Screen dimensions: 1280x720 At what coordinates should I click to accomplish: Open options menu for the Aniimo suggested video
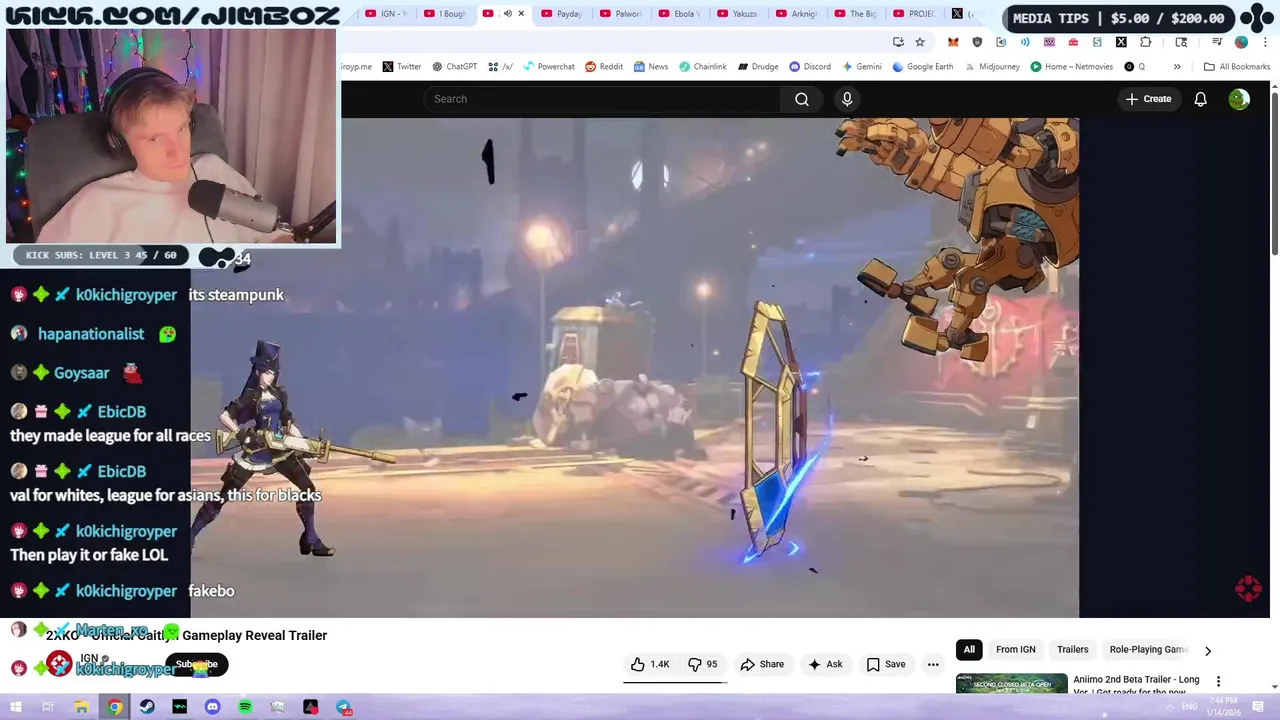point(1218,681)
